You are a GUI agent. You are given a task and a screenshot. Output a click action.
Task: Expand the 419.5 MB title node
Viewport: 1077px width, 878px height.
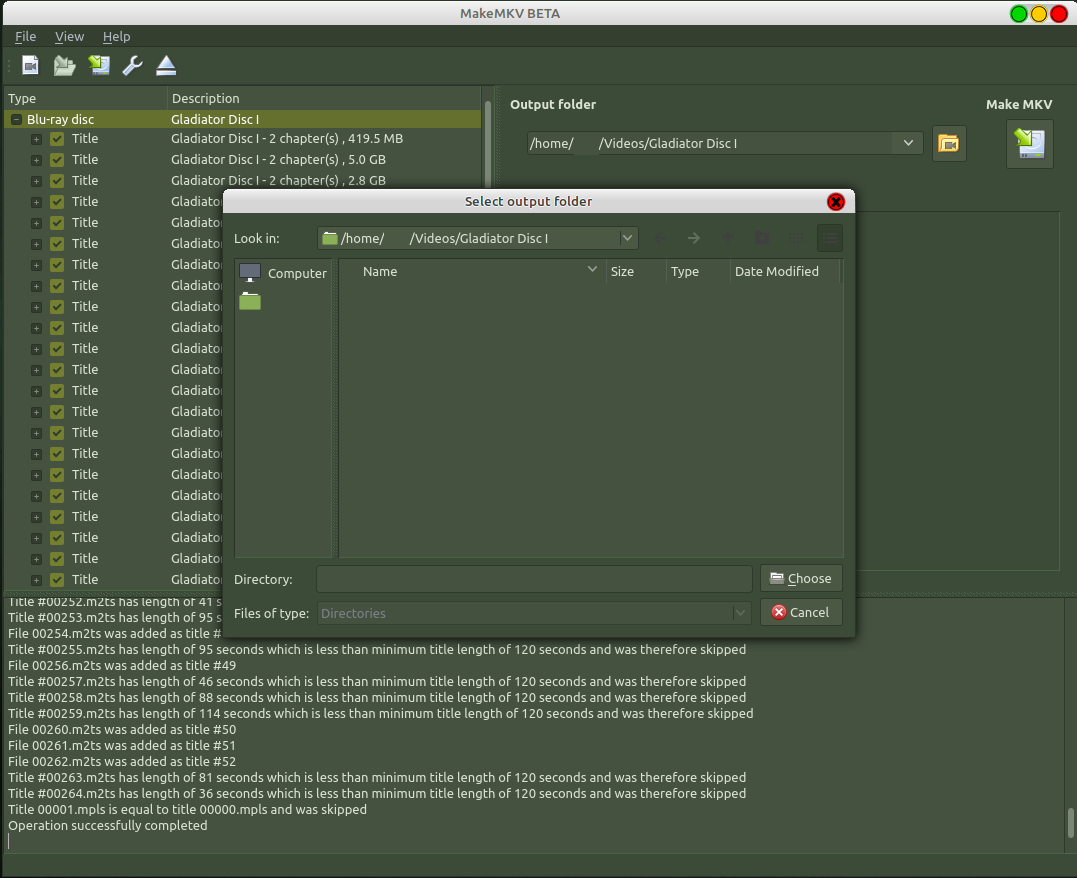point(36,139)
